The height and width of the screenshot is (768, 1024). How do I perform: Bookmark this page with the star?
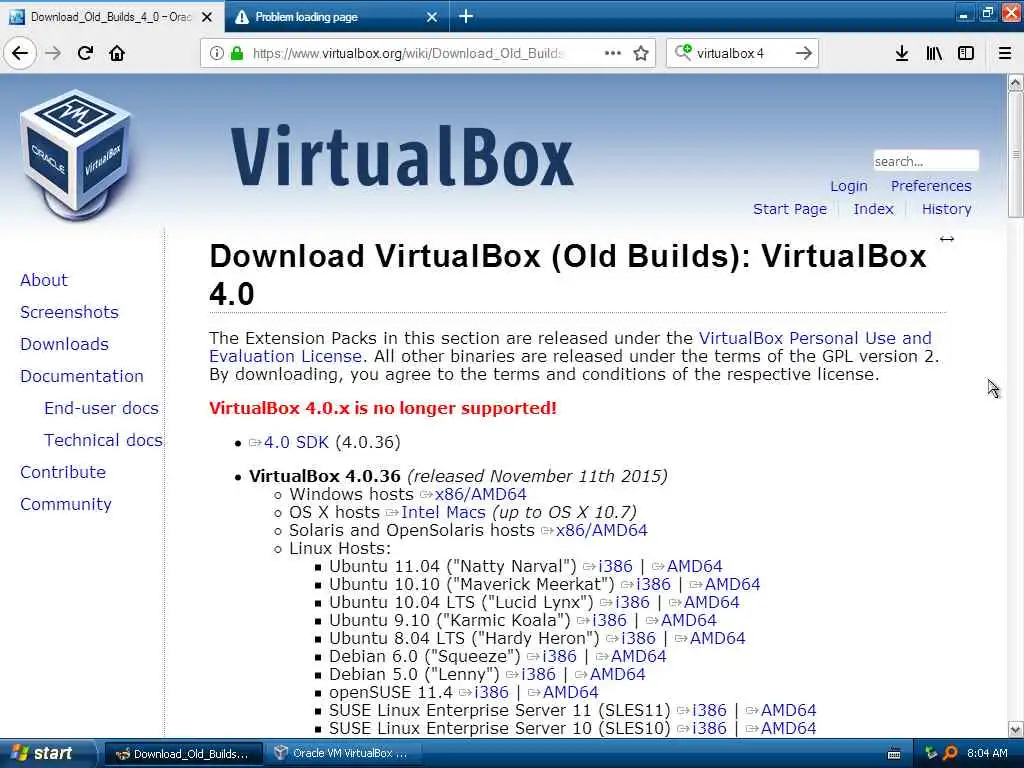[641, 53]
